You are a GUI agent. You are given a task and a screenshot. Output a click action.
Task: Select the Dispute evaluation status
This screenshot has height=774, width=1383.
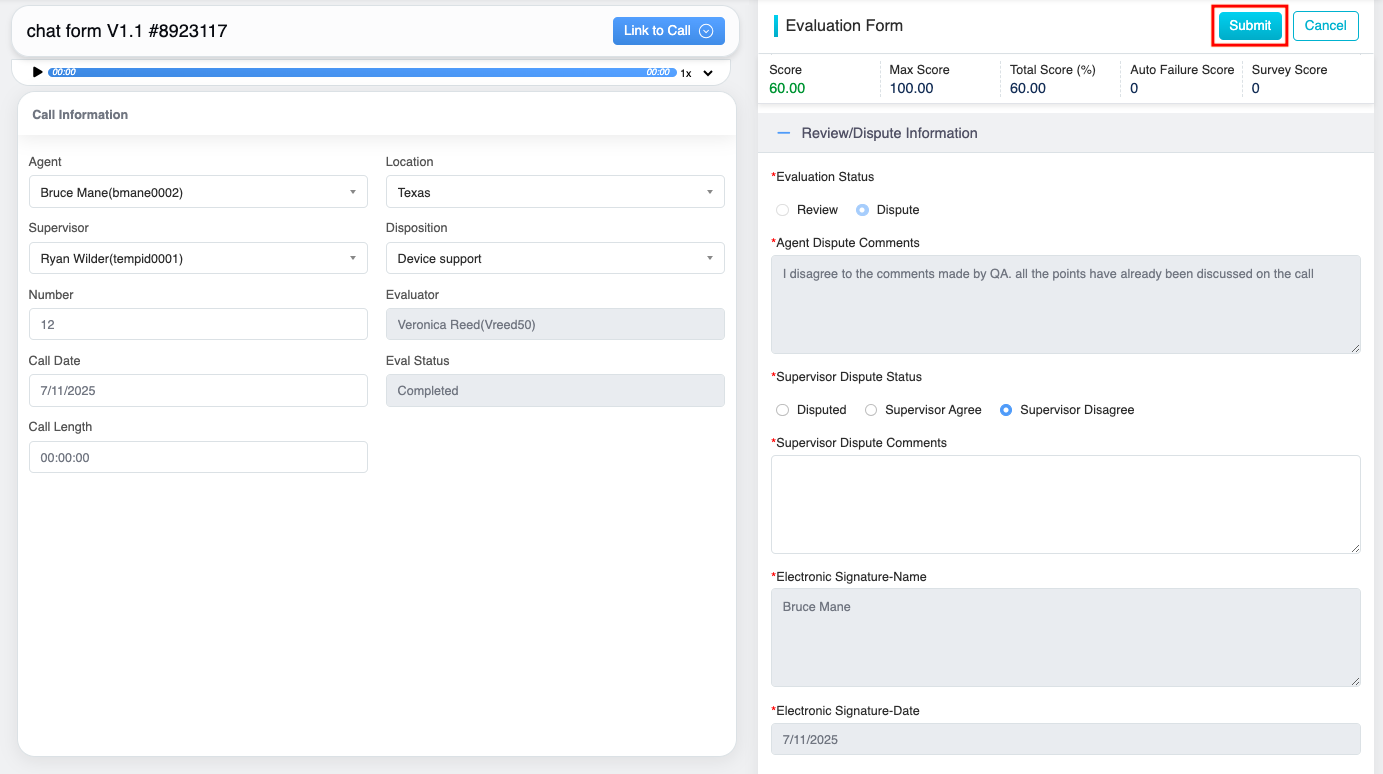tap(863, 210)
